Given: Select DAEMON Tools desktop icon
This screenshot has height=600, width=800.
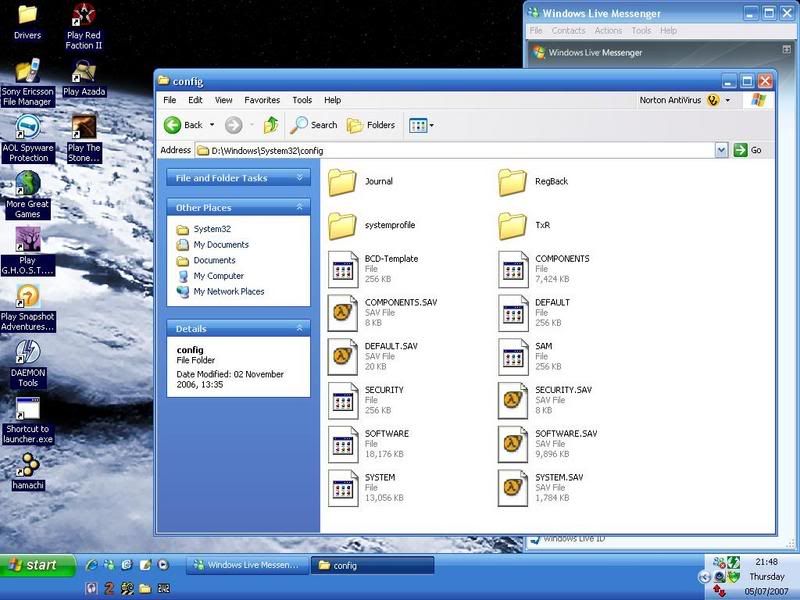Looking at the screenshot, I should pos(28,364).
